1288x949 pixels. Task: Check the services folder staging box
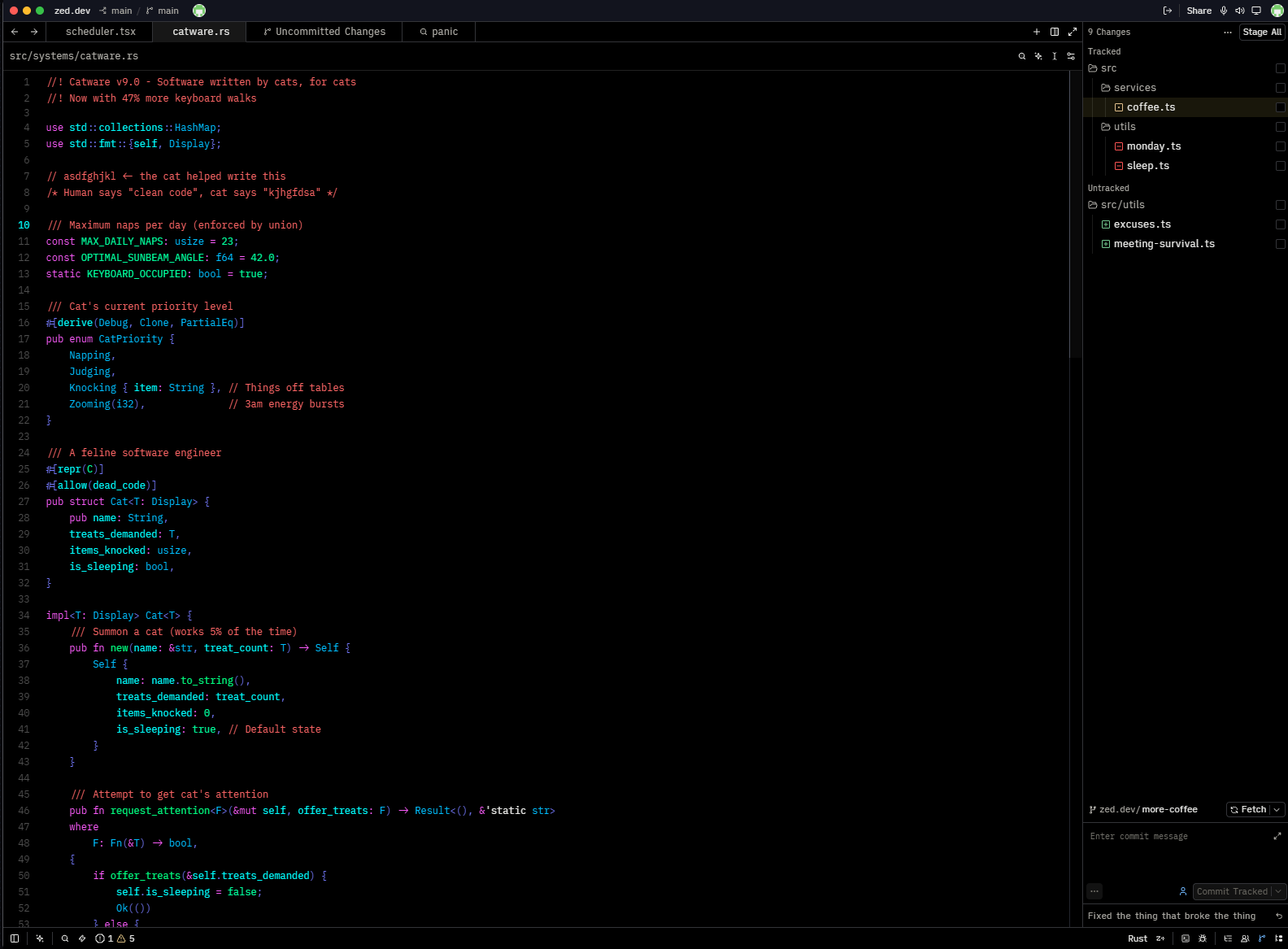click(1281, 88)
